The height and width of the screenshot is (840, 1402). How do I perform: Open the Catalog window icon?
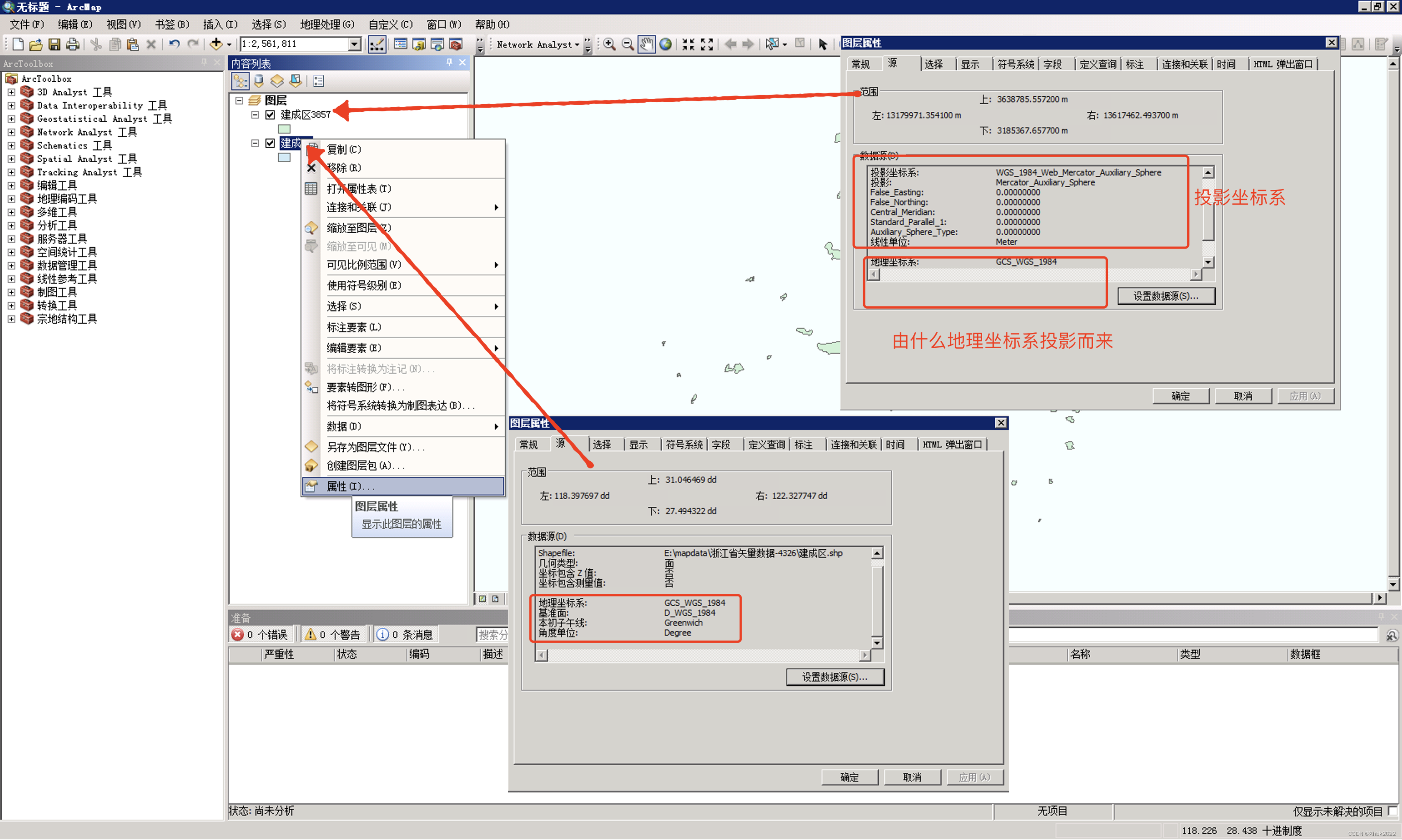pyautogui.click(x=419, y=44)
